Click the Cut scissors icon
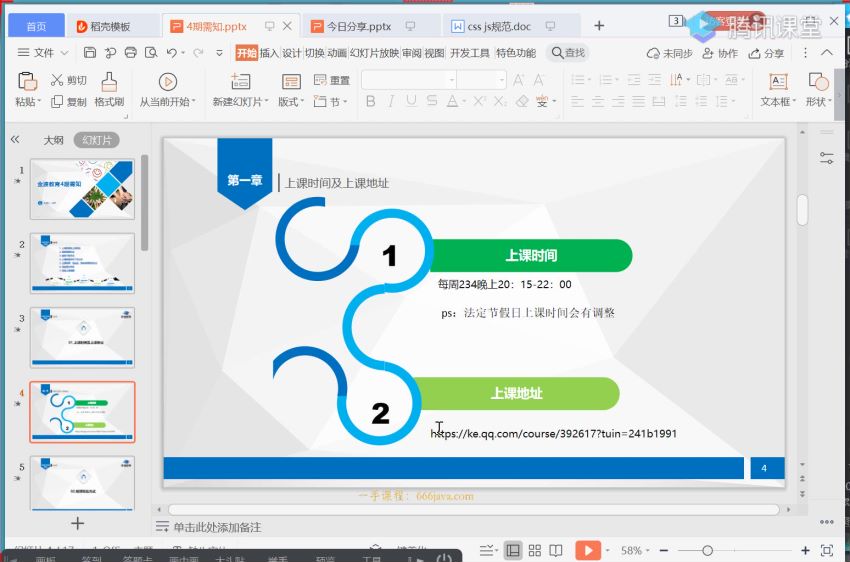The height and width of the screenshot is (562, 850). (57, 80)
